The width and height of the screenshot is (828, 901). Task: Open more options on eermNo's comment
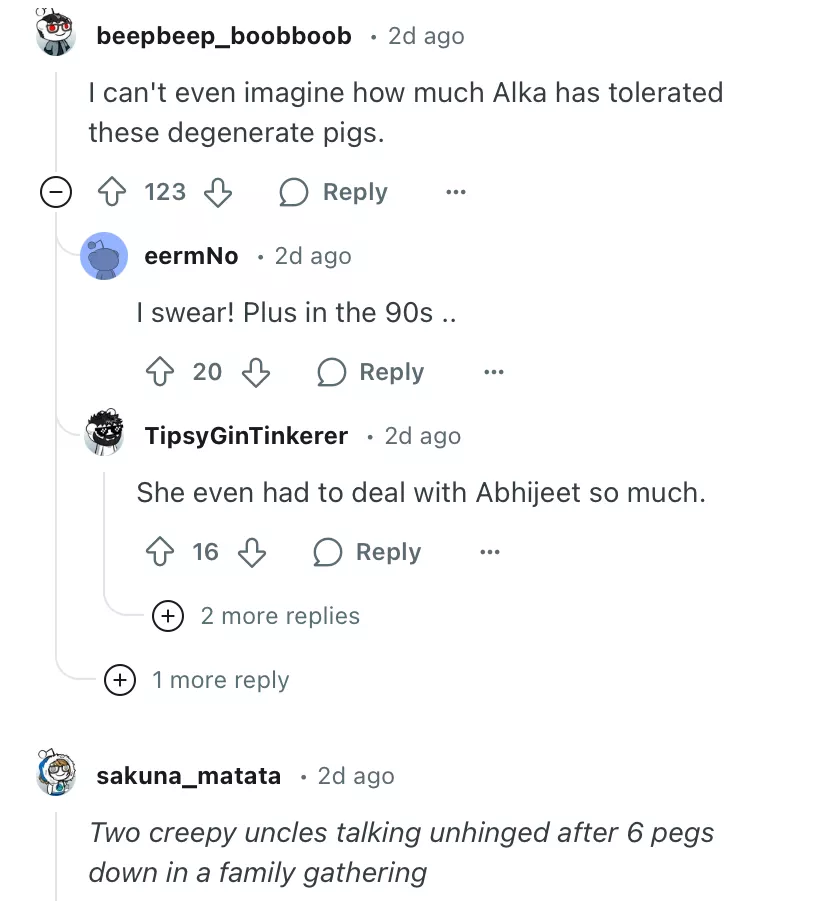click(492, 372)
